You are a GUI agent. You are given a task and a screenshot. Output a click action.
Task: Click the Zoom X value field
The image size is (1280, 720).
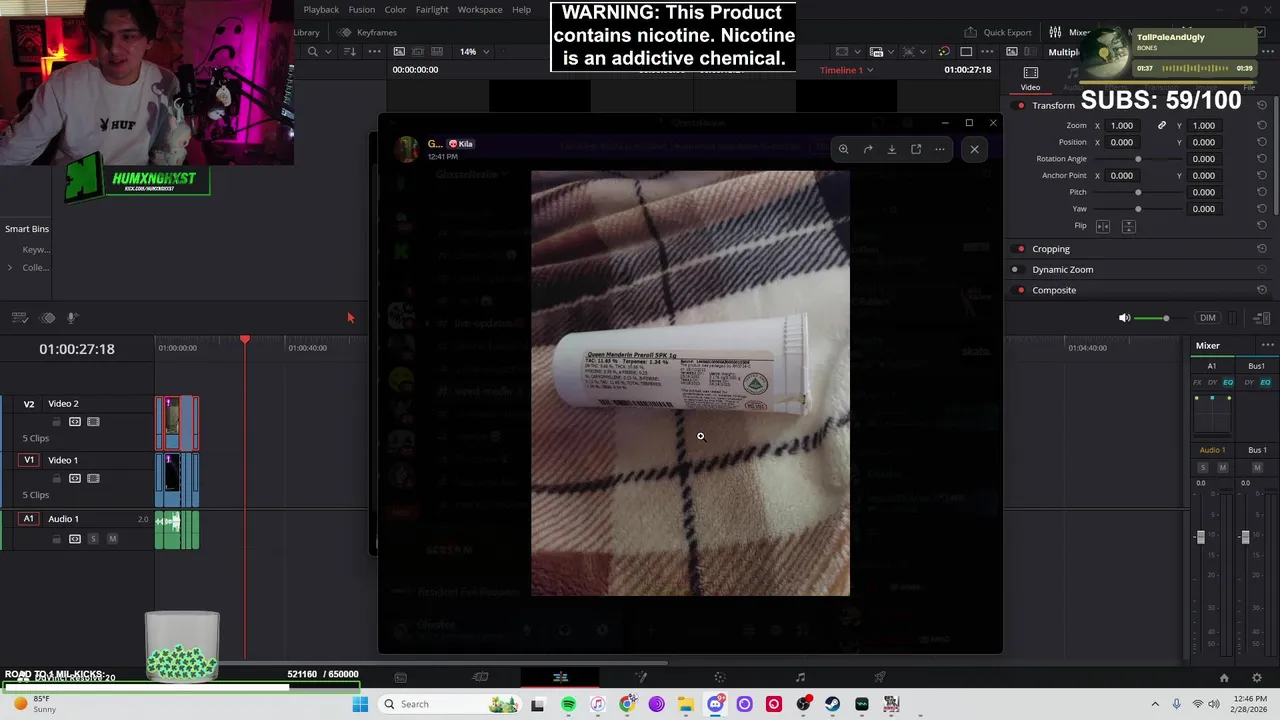pyautogui.click(x=1122, y=125)
